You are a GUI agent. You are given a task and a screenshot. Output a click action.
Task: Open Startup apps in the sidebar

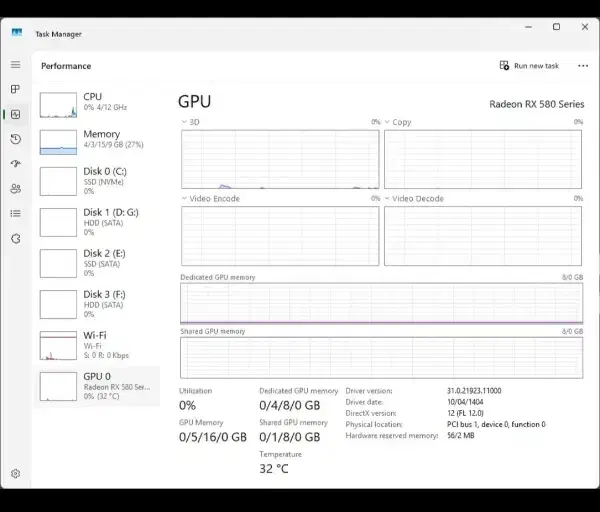click(15, 164)
